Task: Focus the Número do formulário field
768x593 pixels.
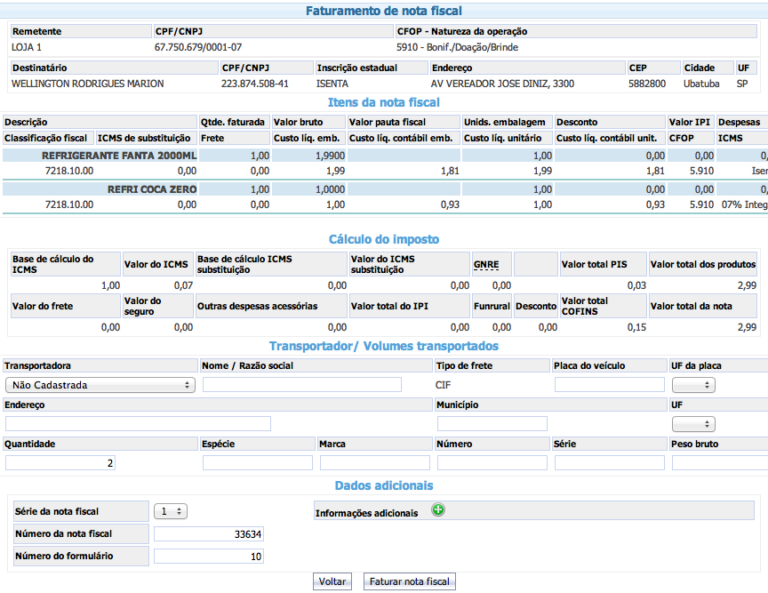Action: pos(209,556)
